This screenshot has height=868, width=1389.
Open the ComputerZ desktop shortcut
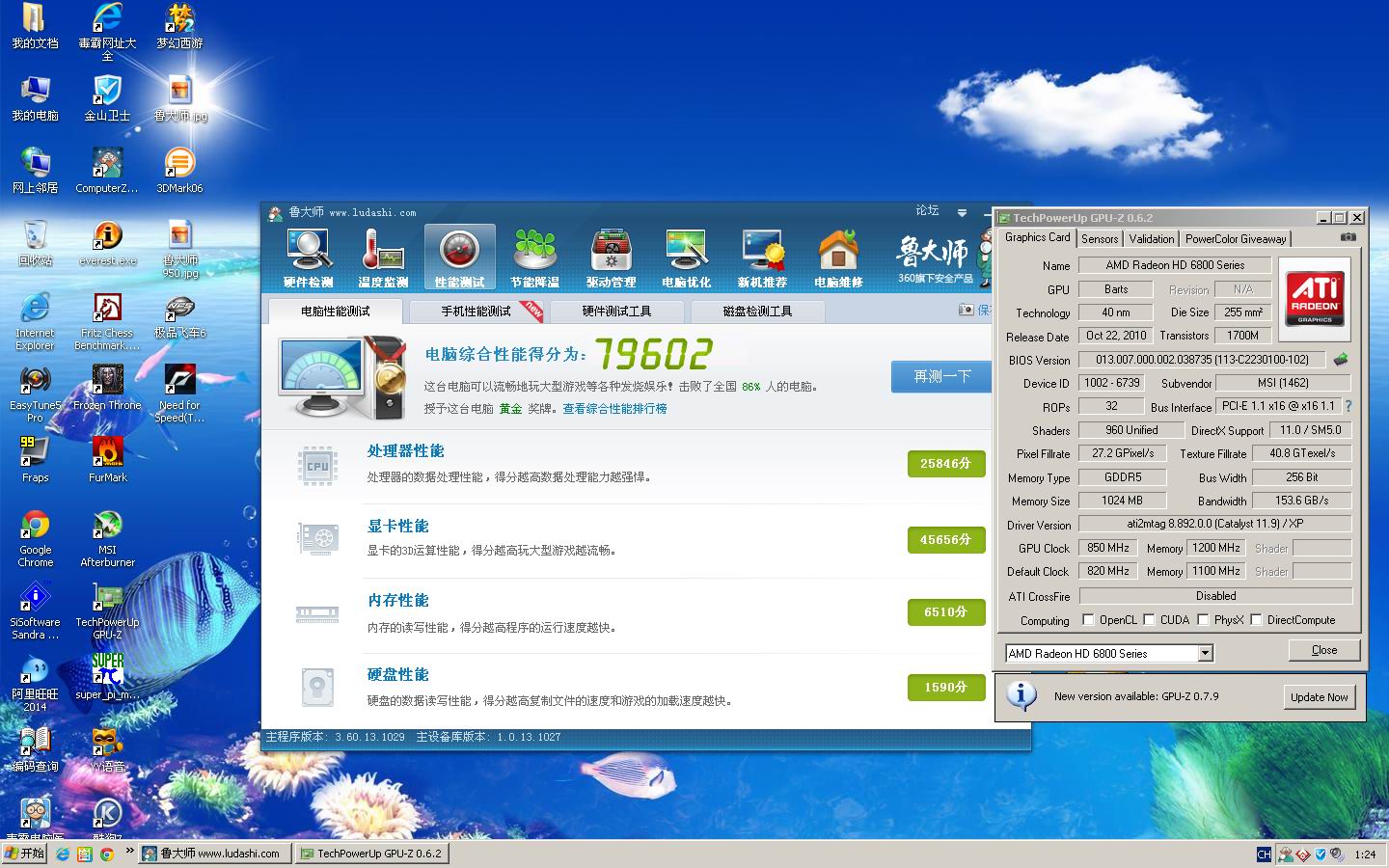pyautogui.click(x=107, y=170)
